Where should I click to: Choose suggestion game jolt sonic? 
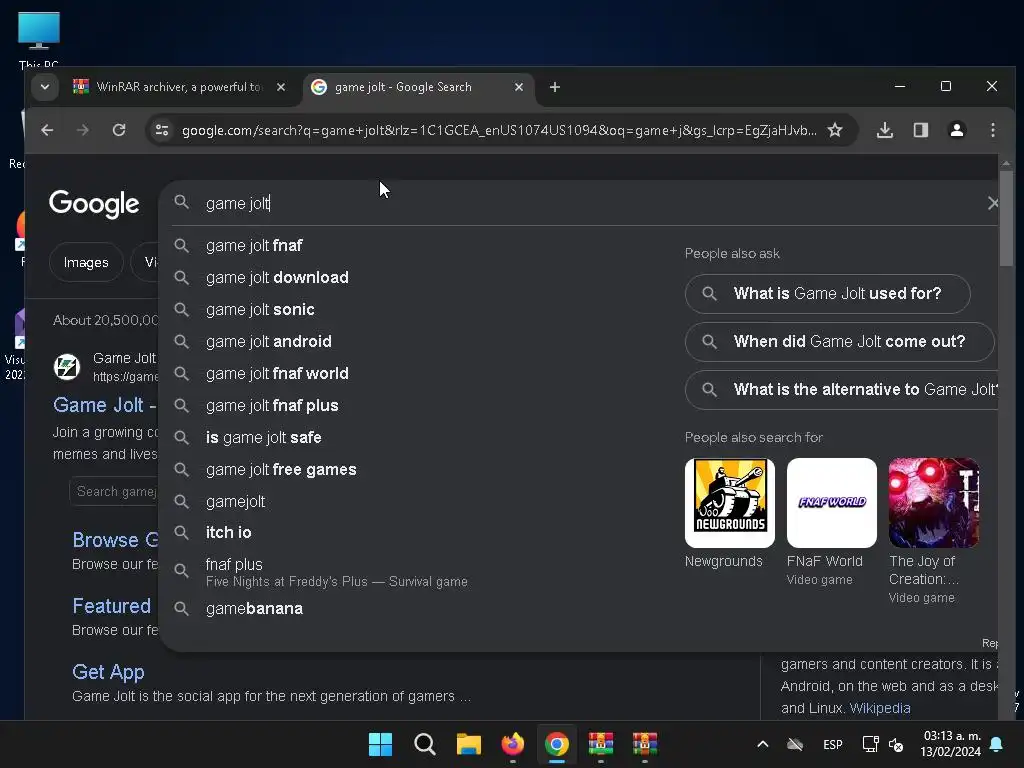[x=418, y=310]
